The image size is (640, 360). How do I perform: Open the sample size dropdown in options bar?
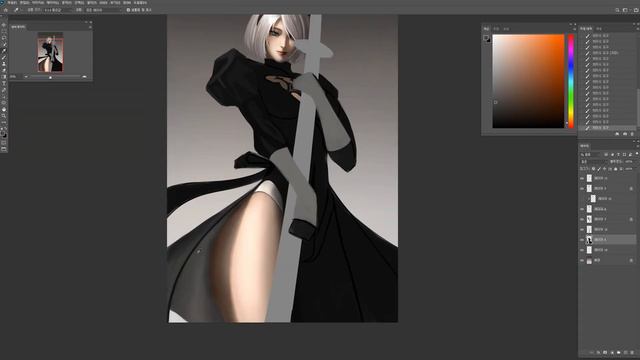click(x=58, y=10)
